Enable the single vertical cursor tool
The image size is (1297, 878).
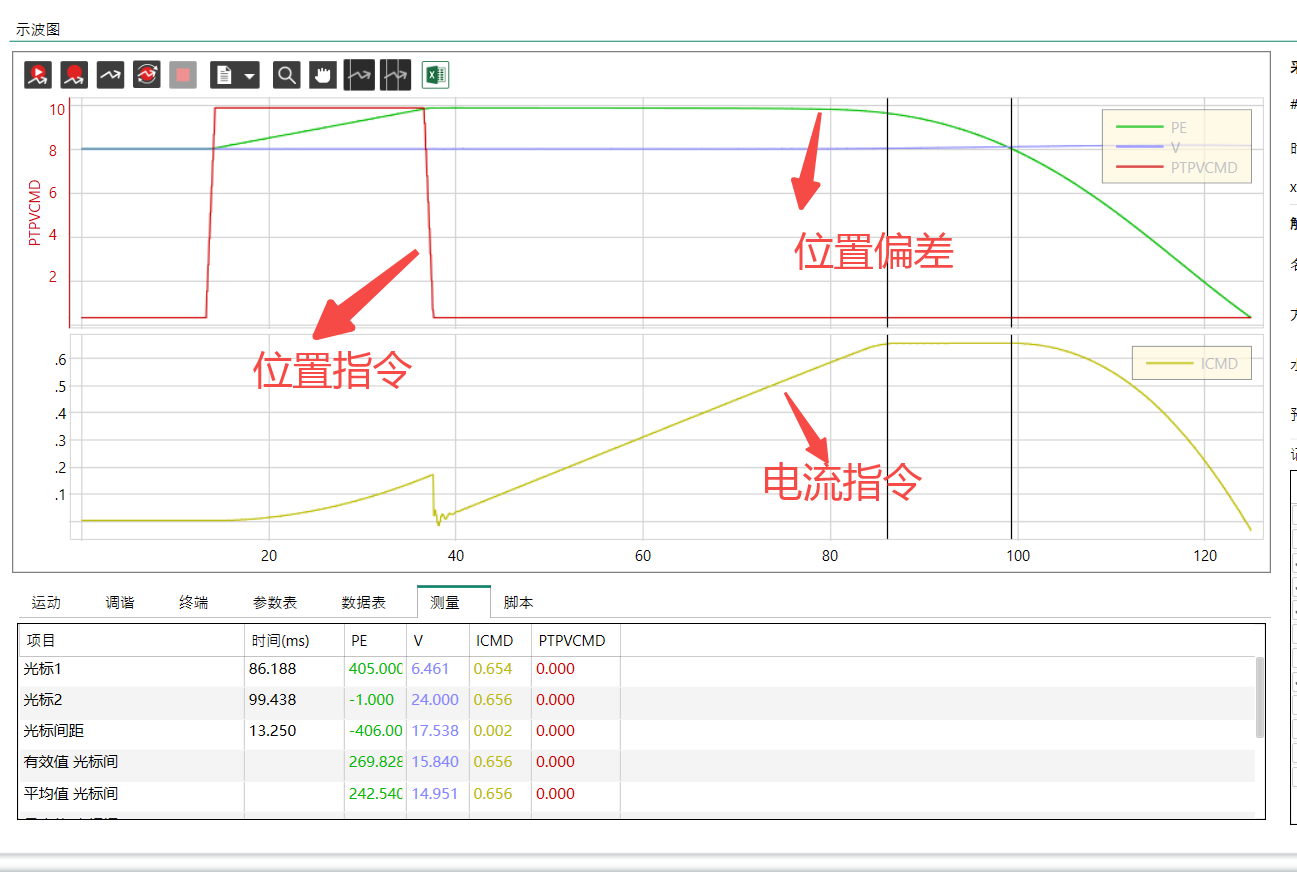click(x=359, y=75)
